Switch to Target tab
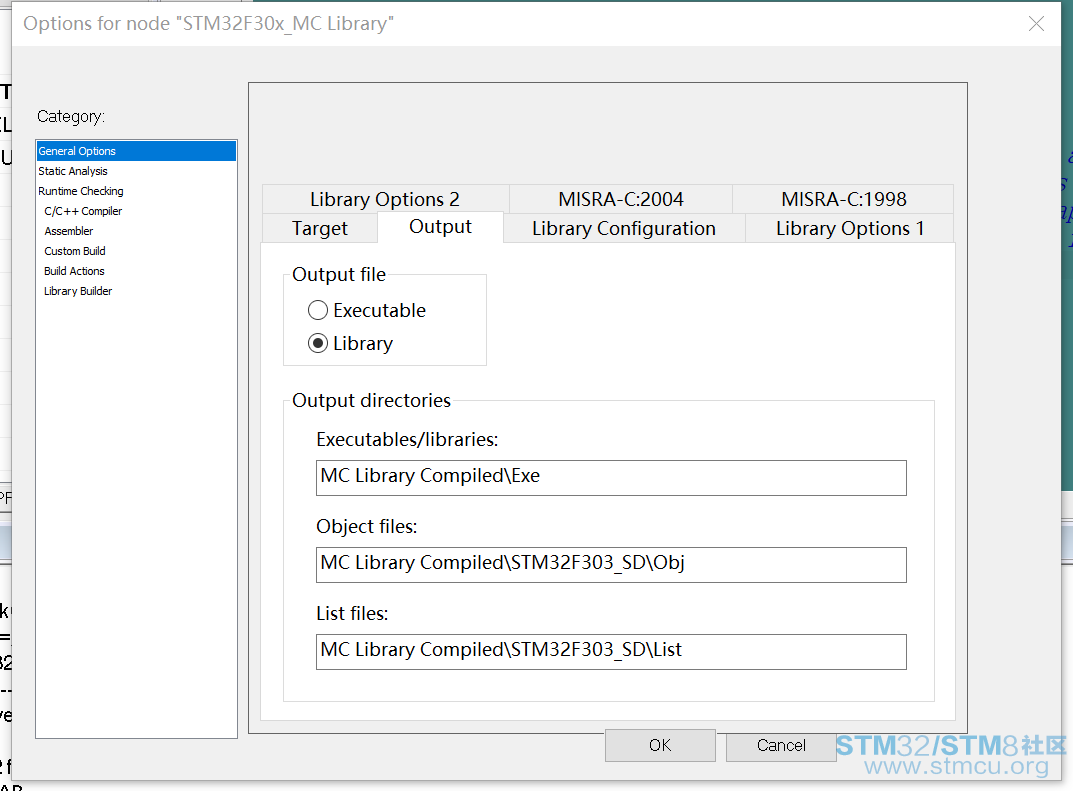Screen dimensions: 1073x791 pyautogui.click(x=320, y=228)
